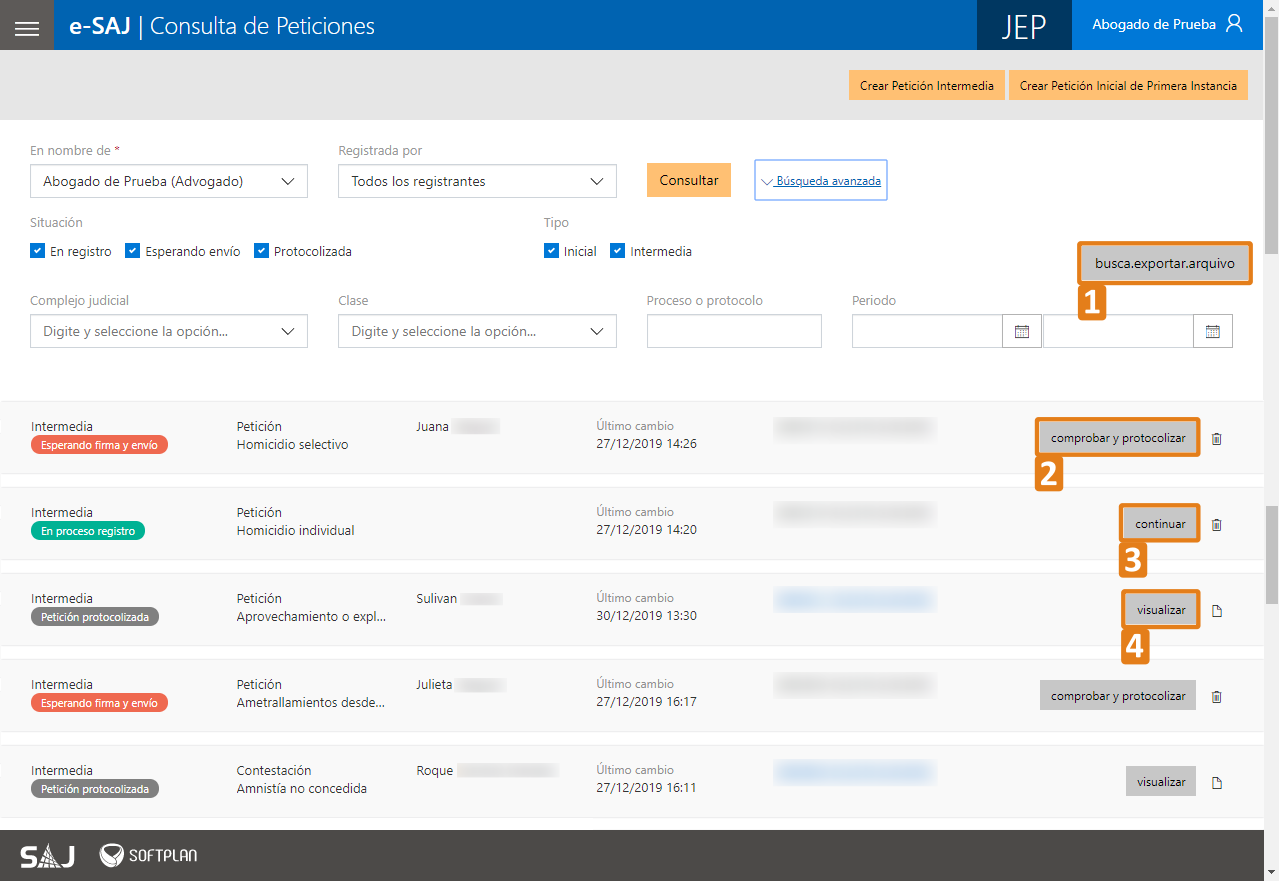Delete the Homicidio individual petition
Image resolution: width=1279 pixels, height=881 pixels.
point(1217,524)
